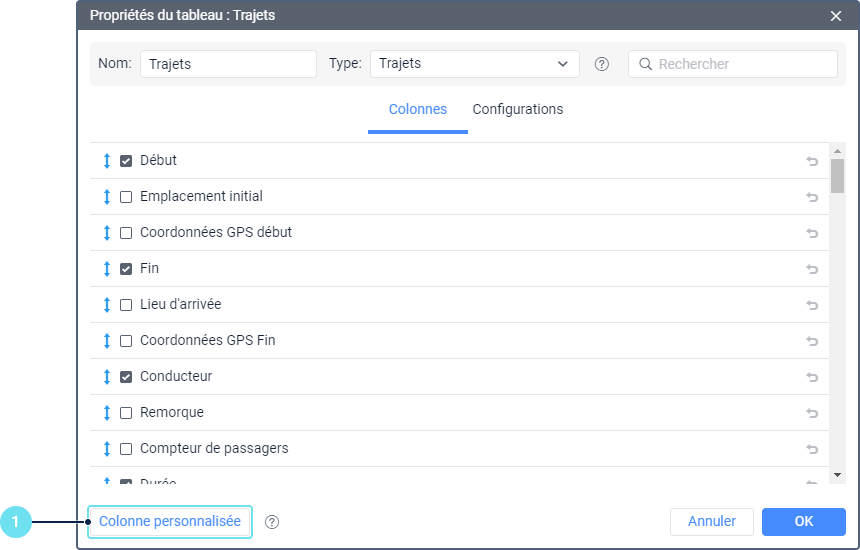Enable the Coordonnées GPS Fin checkbox

pyautogui.click(x=126, y=341)
